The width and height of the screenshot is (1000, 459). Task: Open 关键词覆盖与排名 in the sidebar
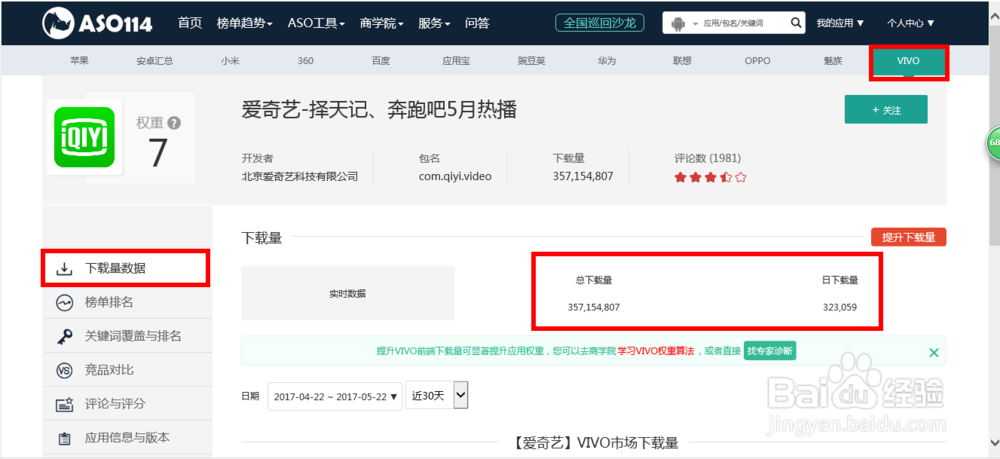click(x=126, y=336)
